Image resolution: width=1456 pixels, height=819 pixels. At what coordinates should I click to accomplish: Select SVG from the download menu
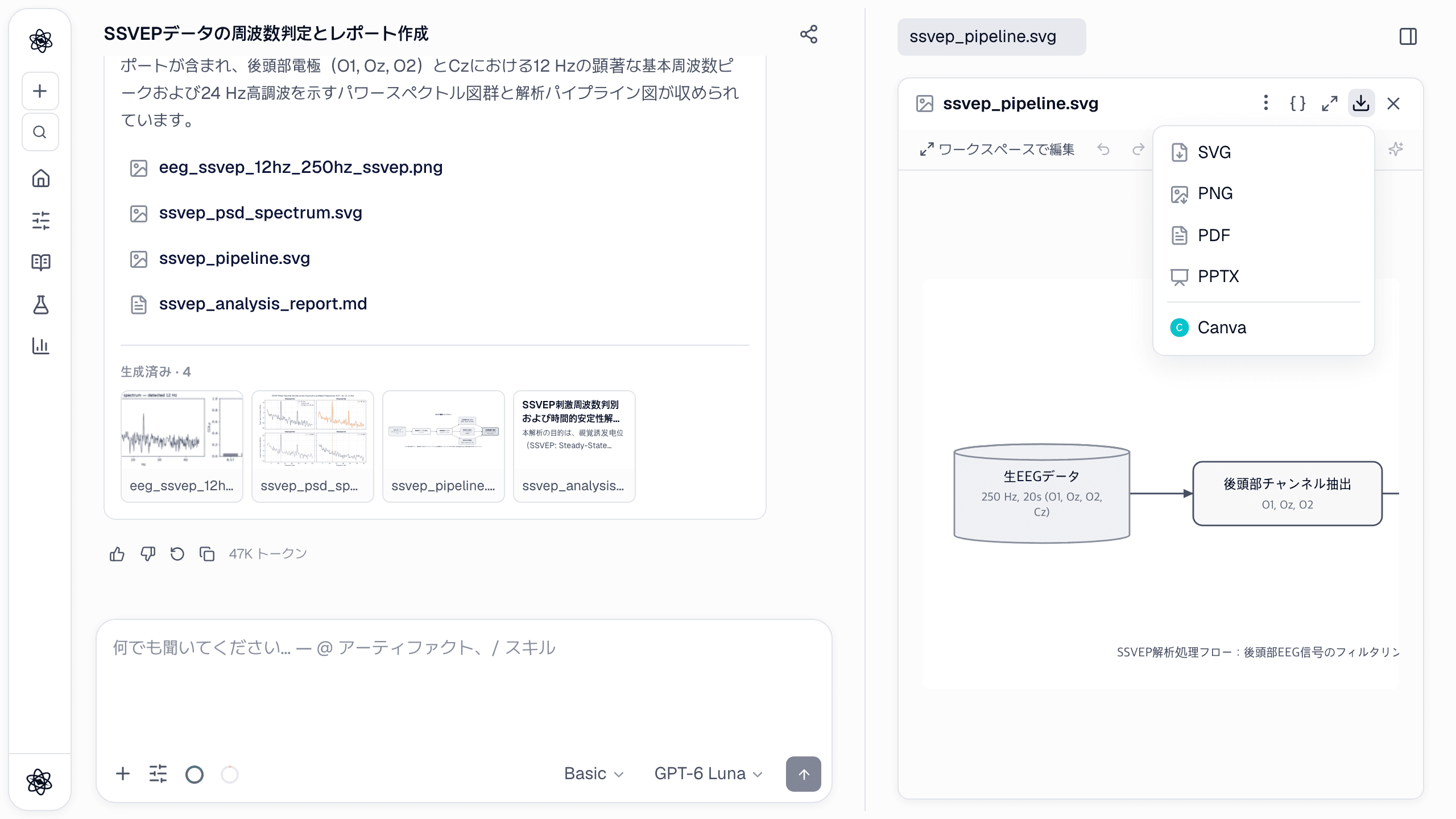click(1263, 152)
